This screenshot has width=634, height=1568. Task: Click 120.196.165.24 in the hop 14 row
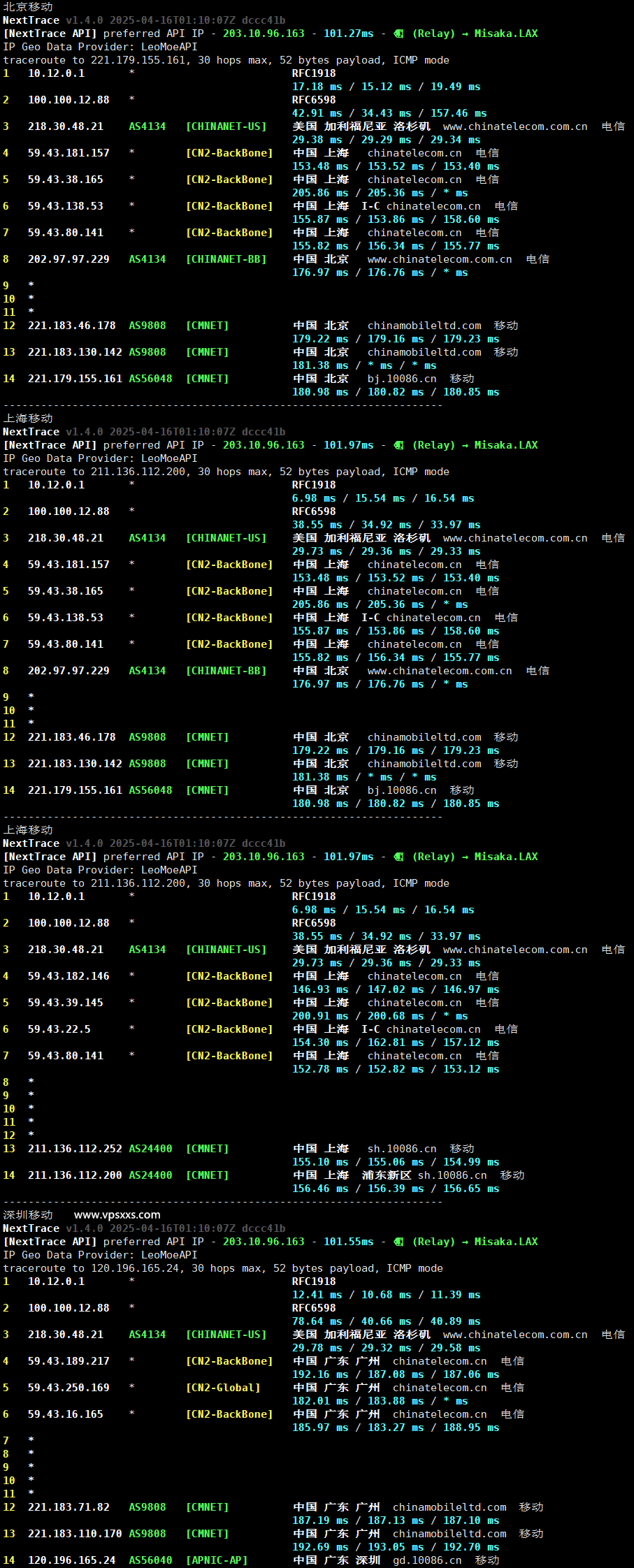coord(72,1560)
